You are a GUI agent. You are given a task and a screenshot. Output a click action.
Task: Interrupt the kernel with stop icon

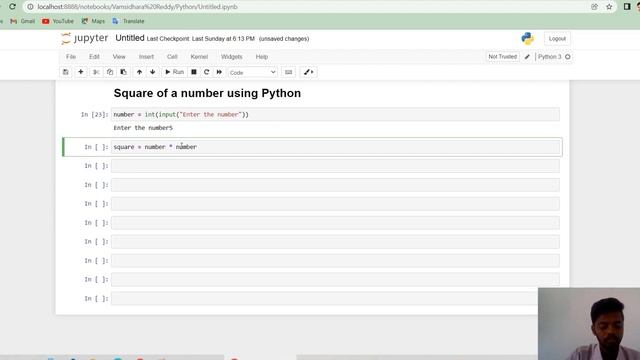pos(194,72)
